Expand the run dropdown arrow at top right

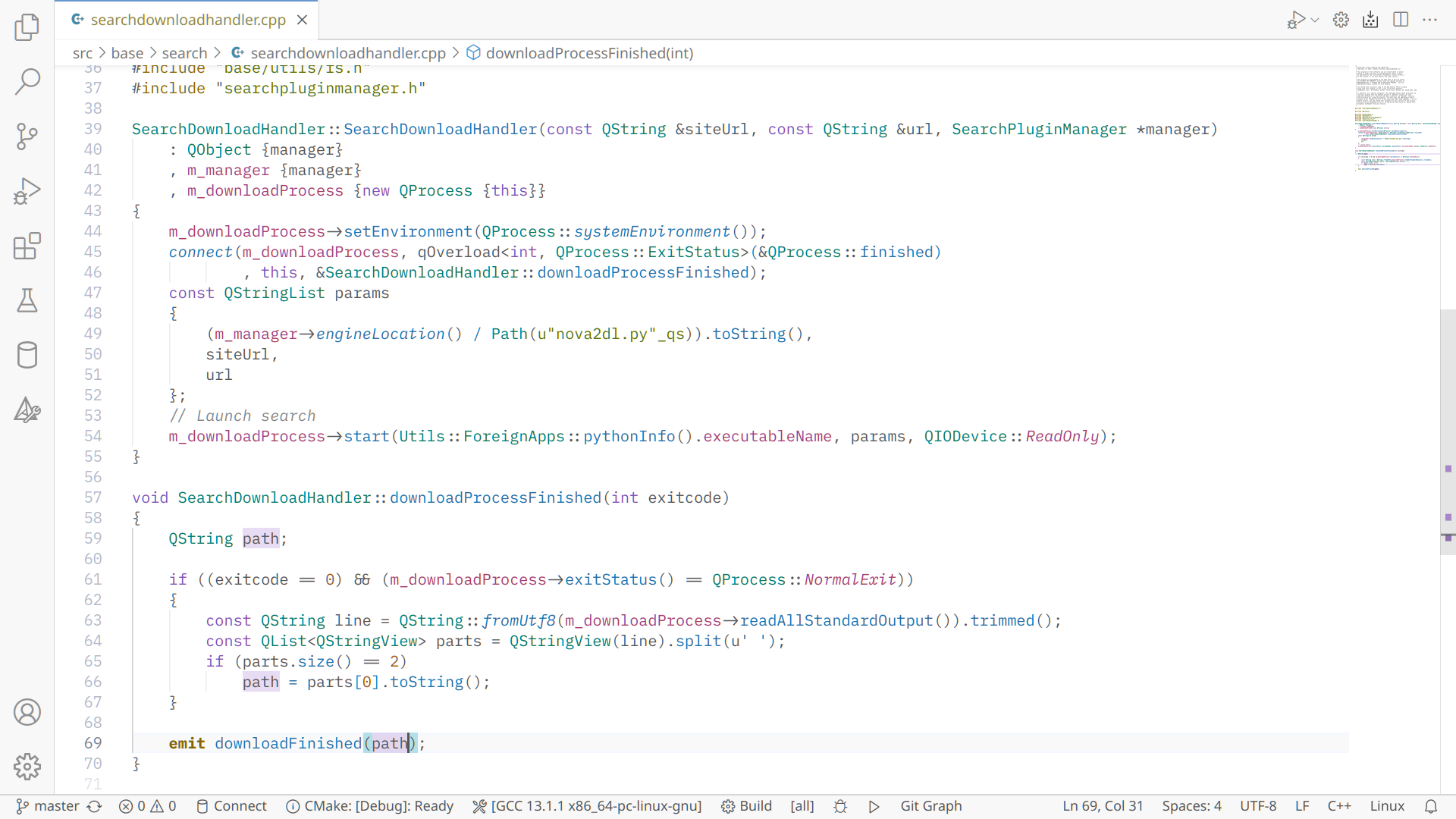click(1315, 20)
